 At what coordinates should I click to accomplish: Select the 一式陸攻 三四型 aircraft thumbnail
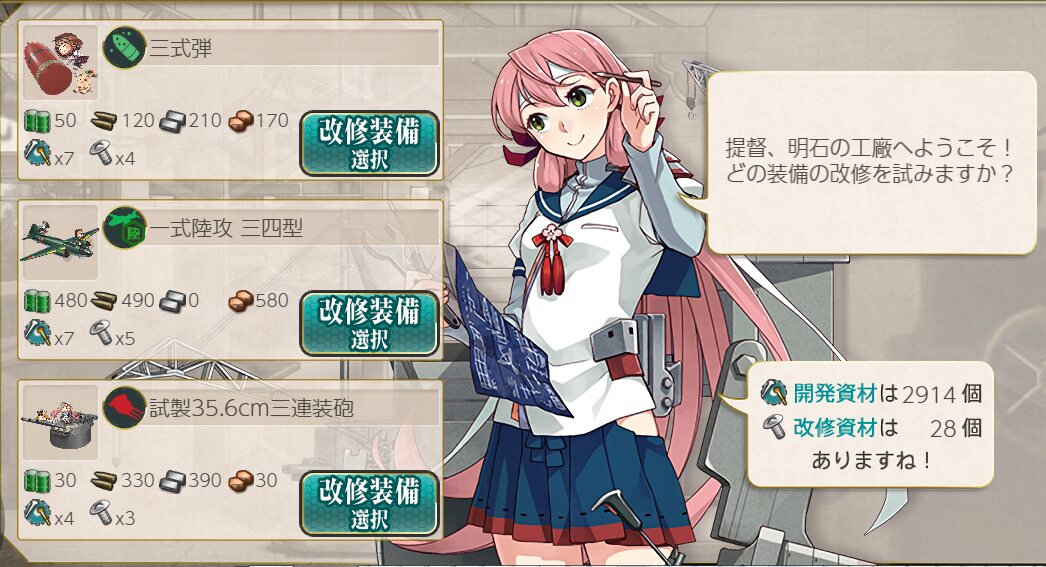point(60,243)
